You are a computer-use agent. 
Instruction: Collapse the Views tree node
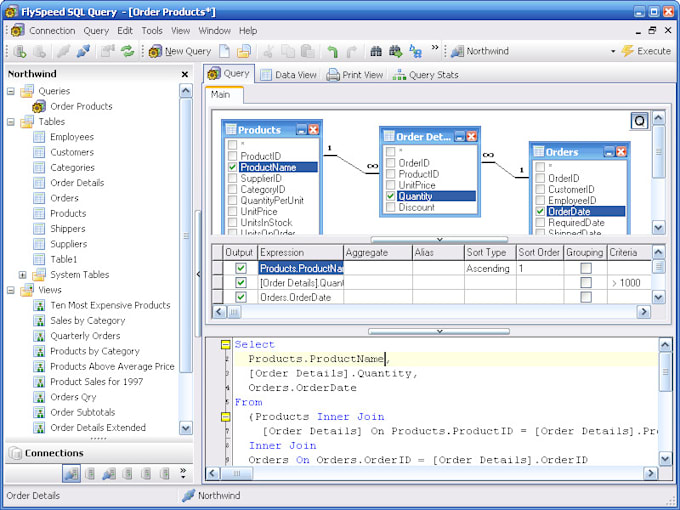(x=11, y=290)
